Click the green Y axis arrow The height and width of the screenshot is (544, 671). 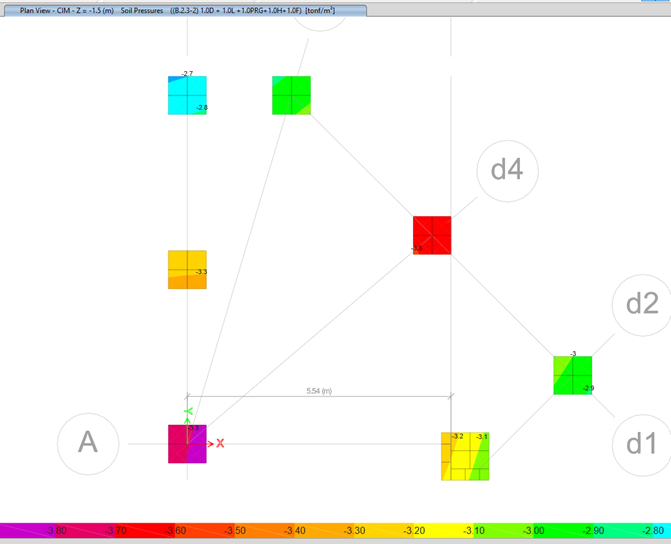click(188, 412)
